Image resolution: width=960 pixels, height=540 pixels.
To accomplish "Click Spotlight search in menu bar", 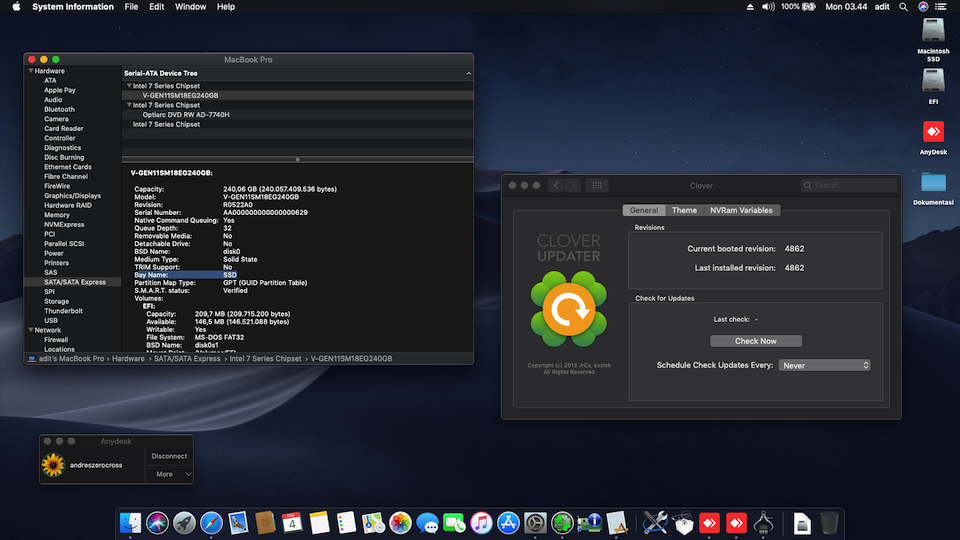I will pos(903,7).
